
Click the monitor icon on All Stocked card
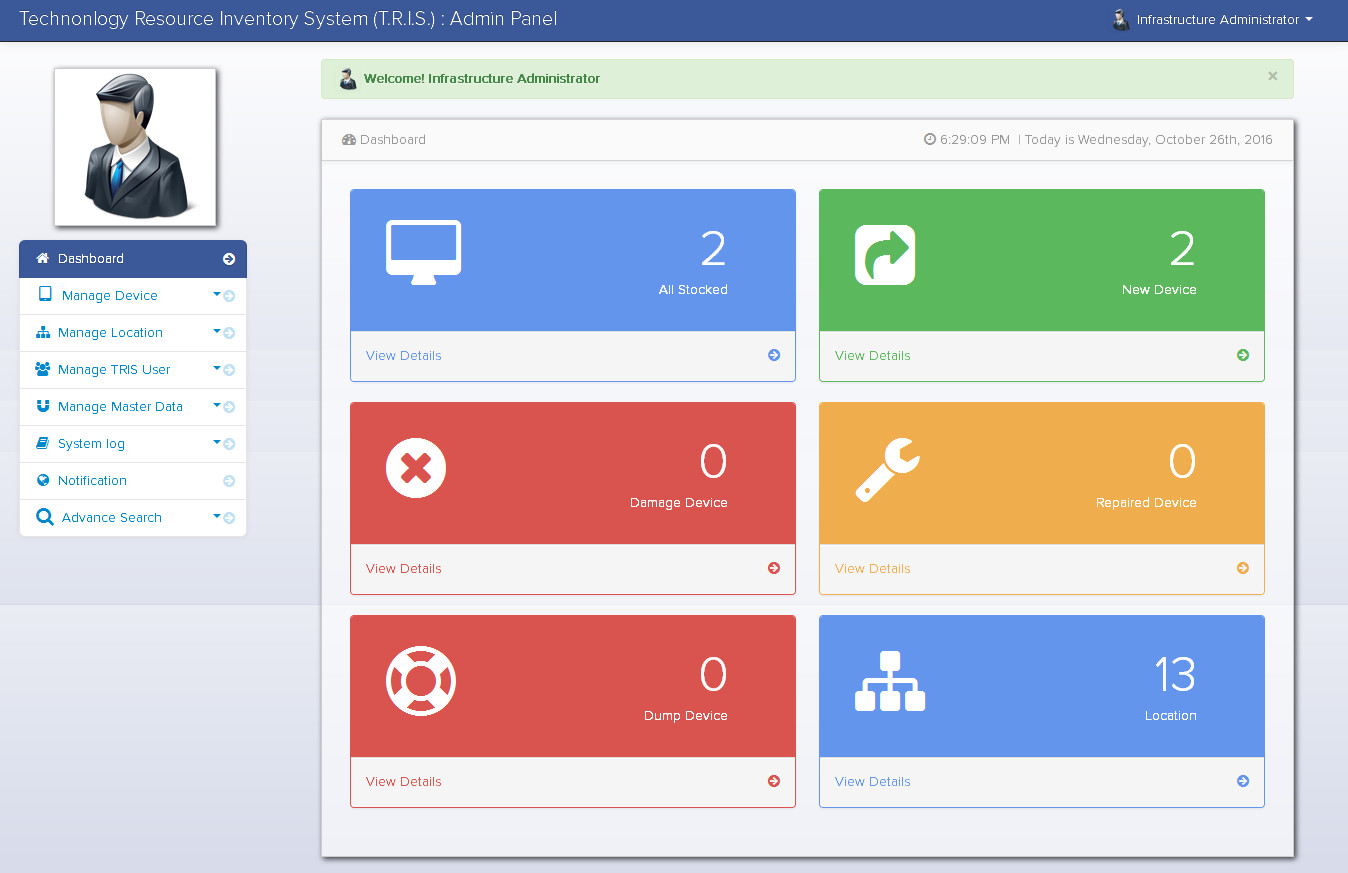pyautogui.click(x=423, y=252)
